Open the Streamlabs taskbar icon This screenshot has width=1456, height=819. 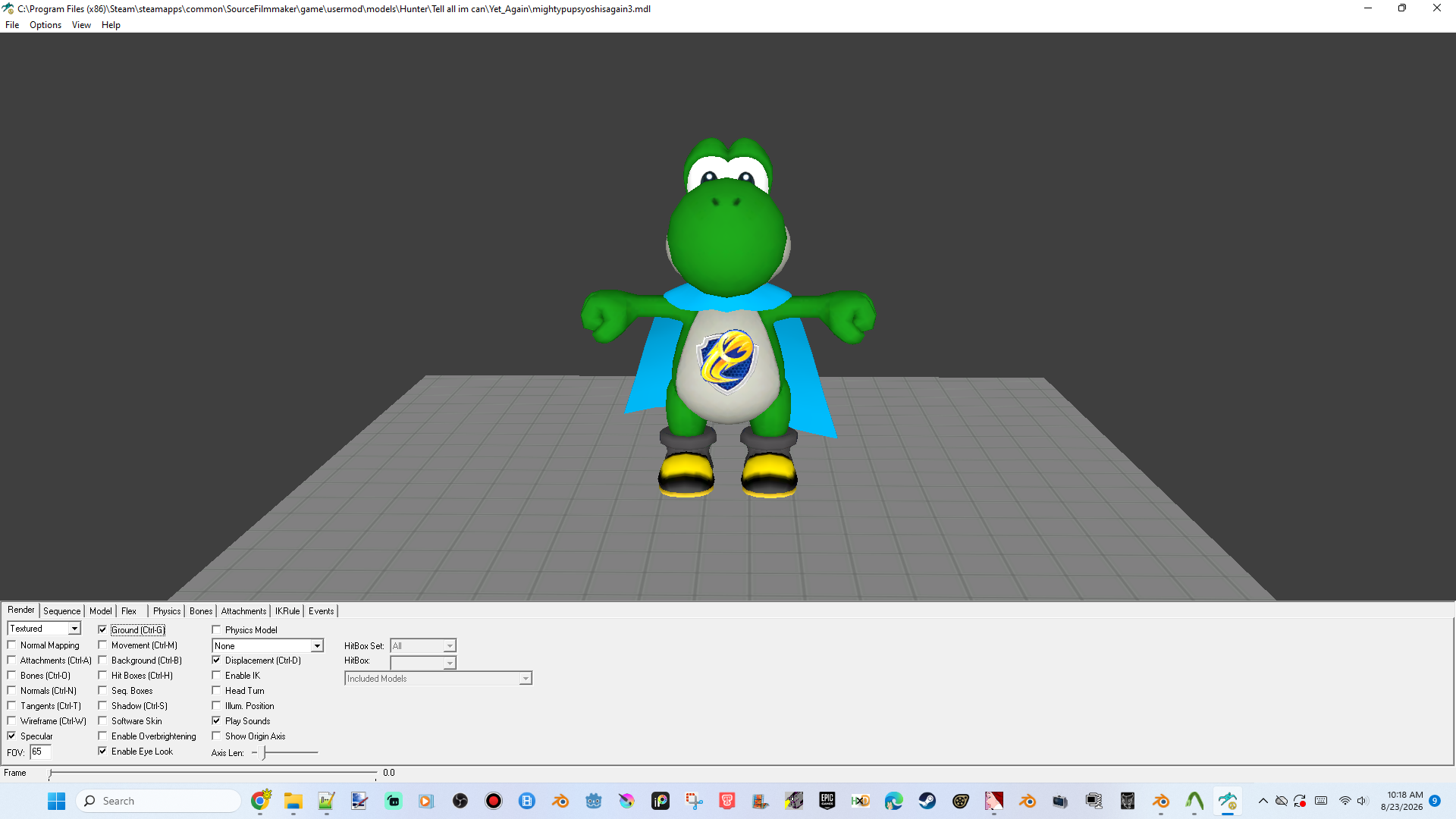click(x=394, y=801)
